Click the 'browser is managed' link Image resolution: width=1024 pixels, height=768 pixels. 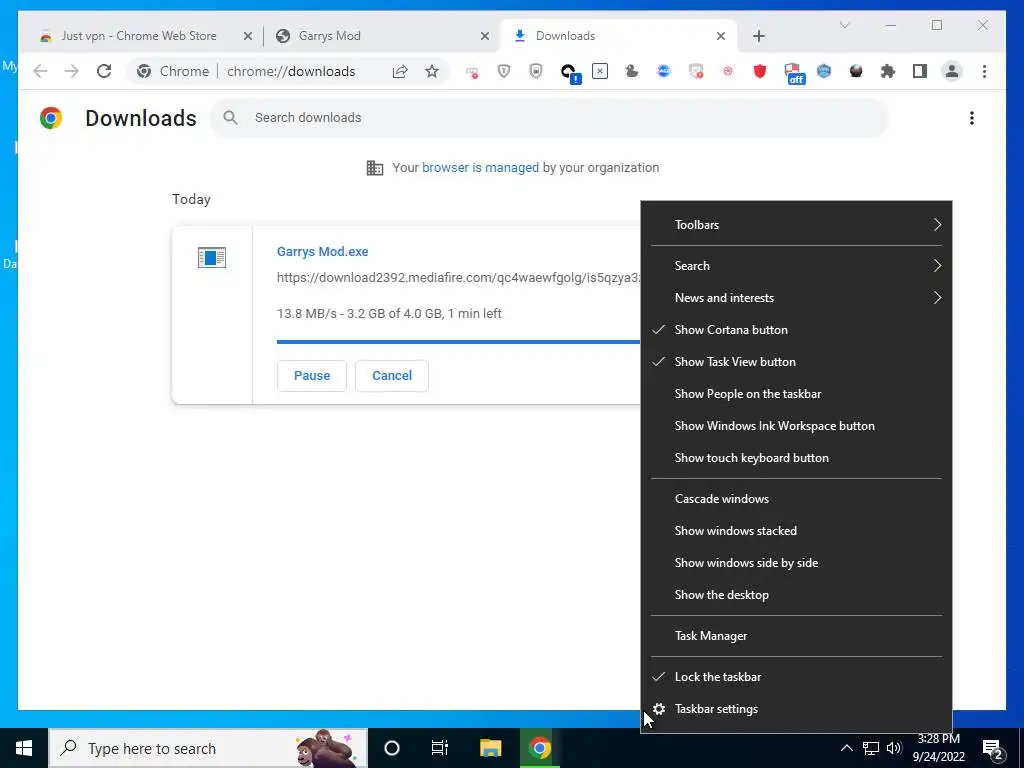[x=480, y=168]
